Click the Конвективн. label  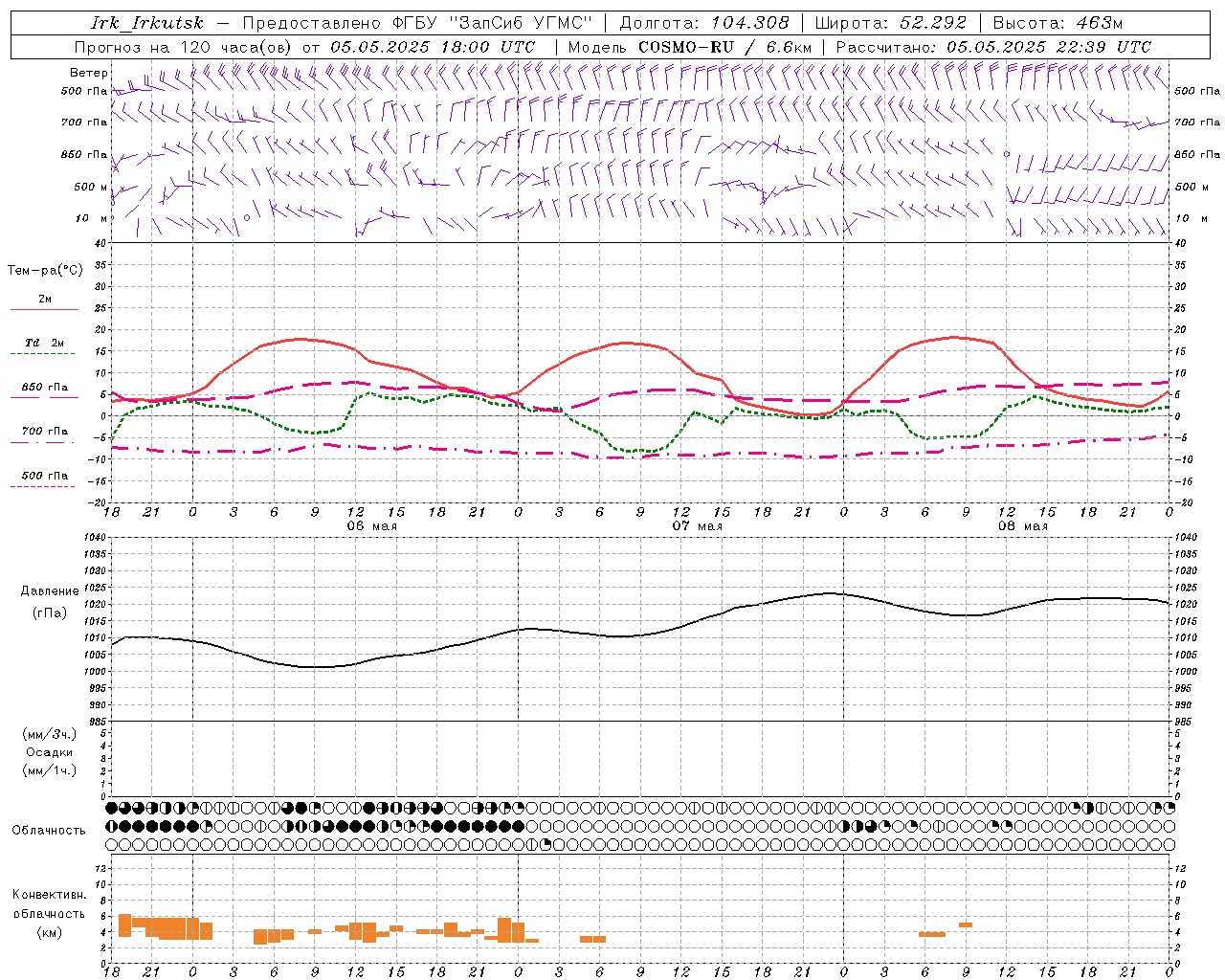tap(50, 895)
